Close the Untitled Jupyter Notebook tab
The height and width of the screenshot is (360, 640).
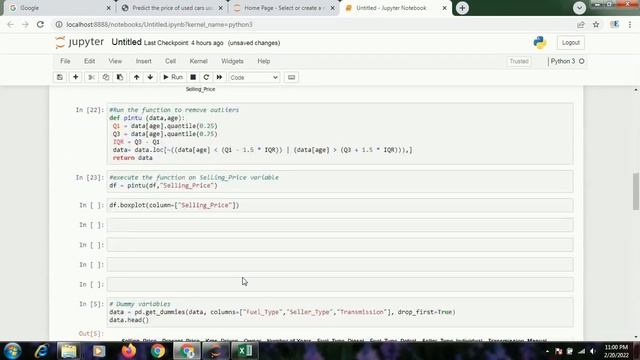click(444, 8)
